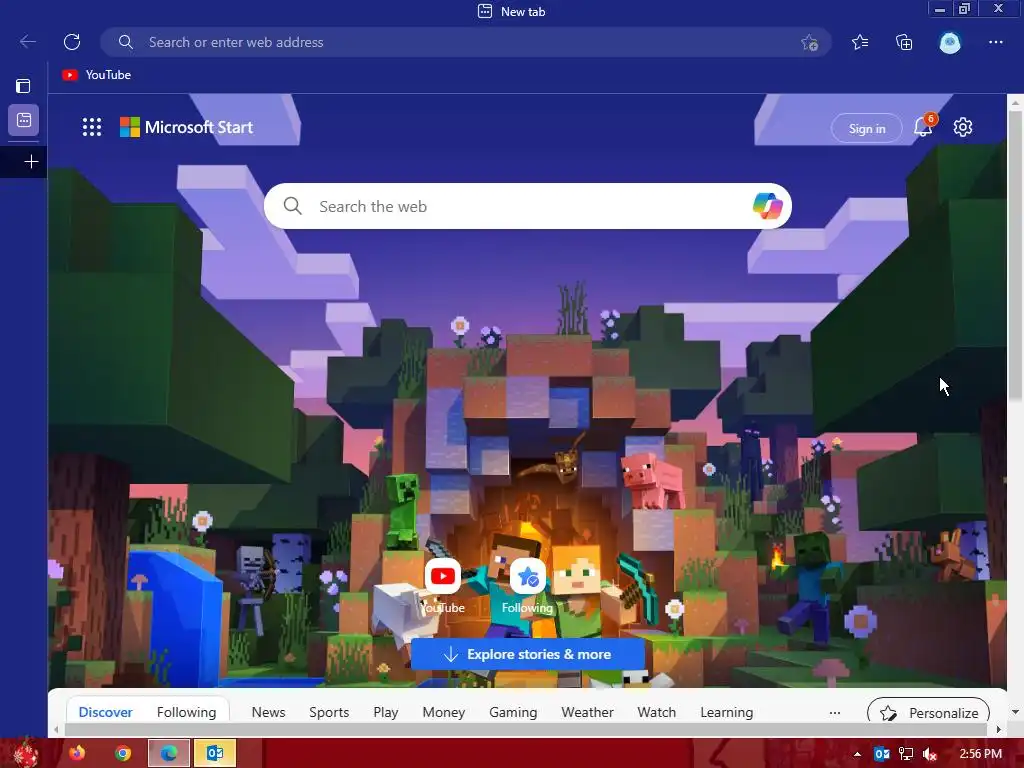Viewport: 1024px width, 768px height.
Task: Select the Discover feed tab
Action: tap(105, 712)
